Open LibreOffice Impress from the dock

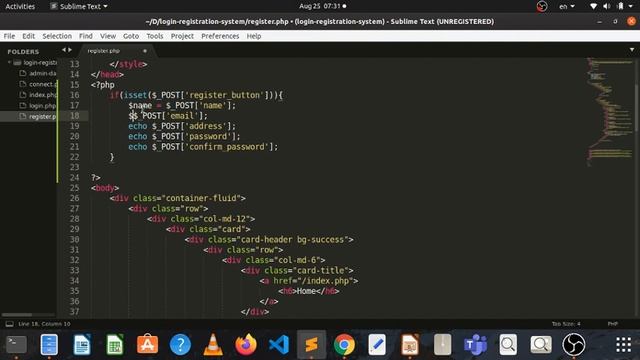point(410,344)
